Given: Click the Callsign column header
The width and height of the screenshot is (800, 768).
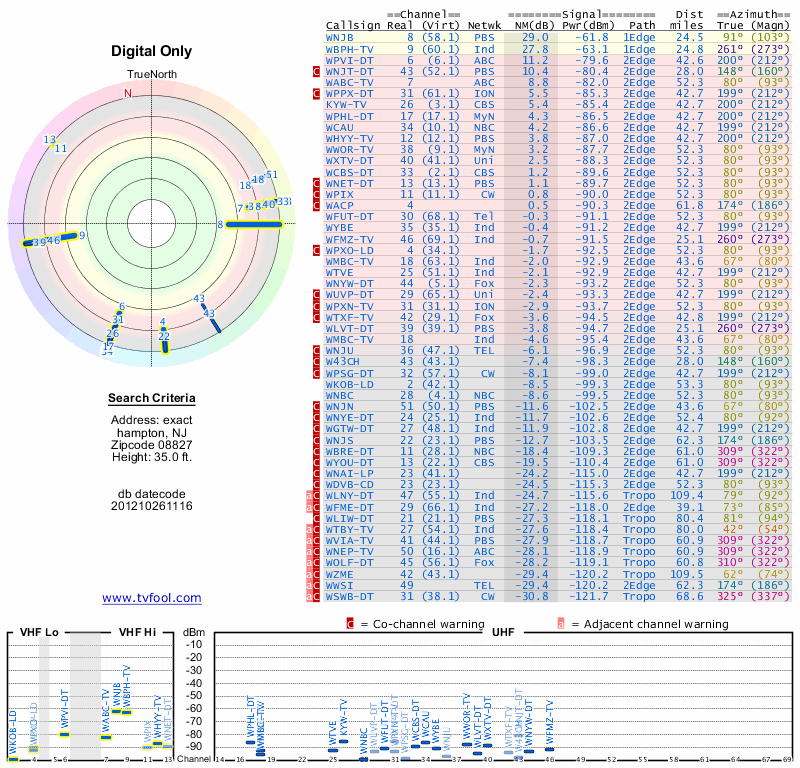Looking at the screenshot, I should click(354, 25).
